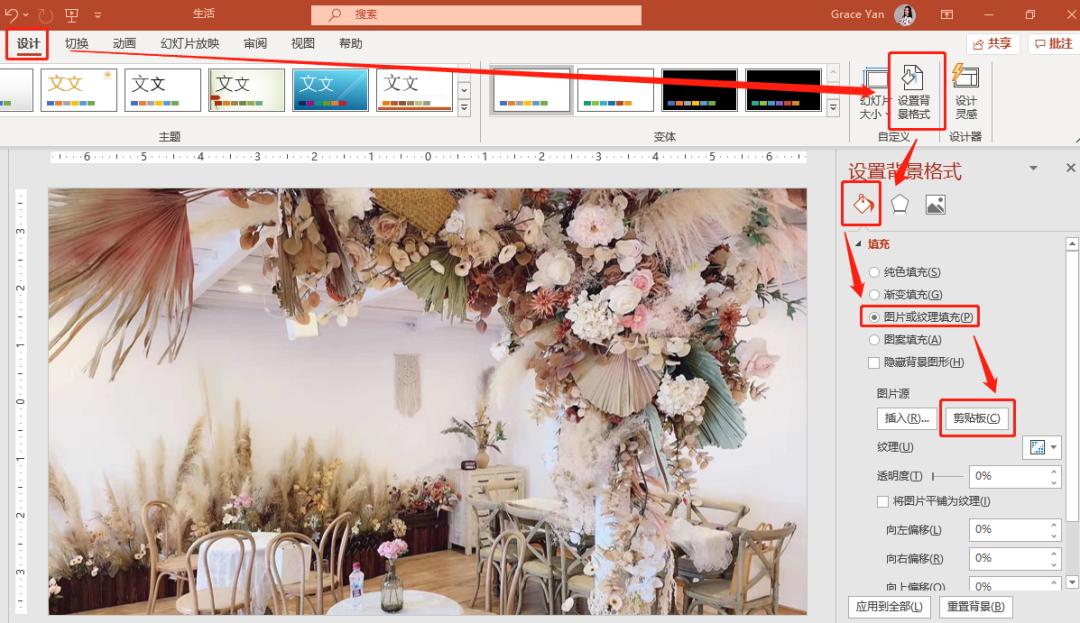Choose Gradient fill (渐变填充) option
This screenshot has height=623, width=1080.
pos(875,295)
